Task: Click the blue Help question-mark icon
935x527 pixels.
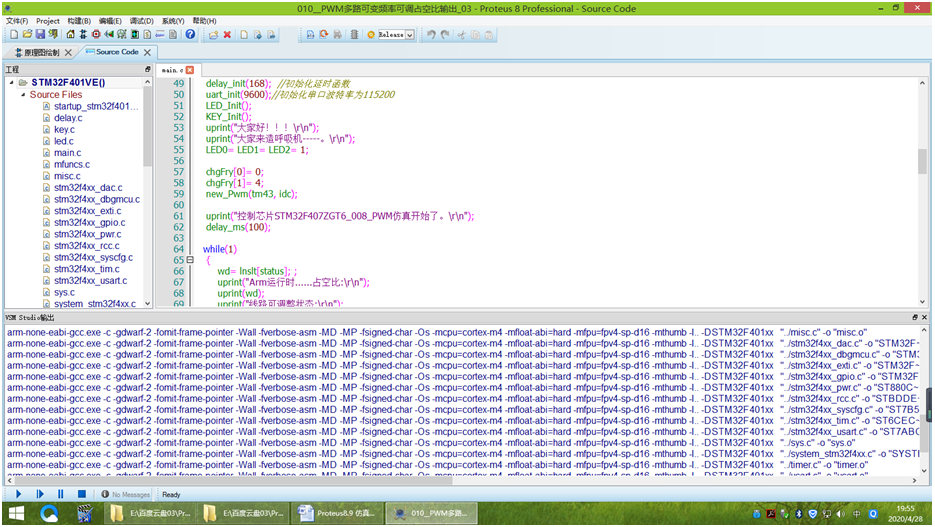Action: (190, 35)
